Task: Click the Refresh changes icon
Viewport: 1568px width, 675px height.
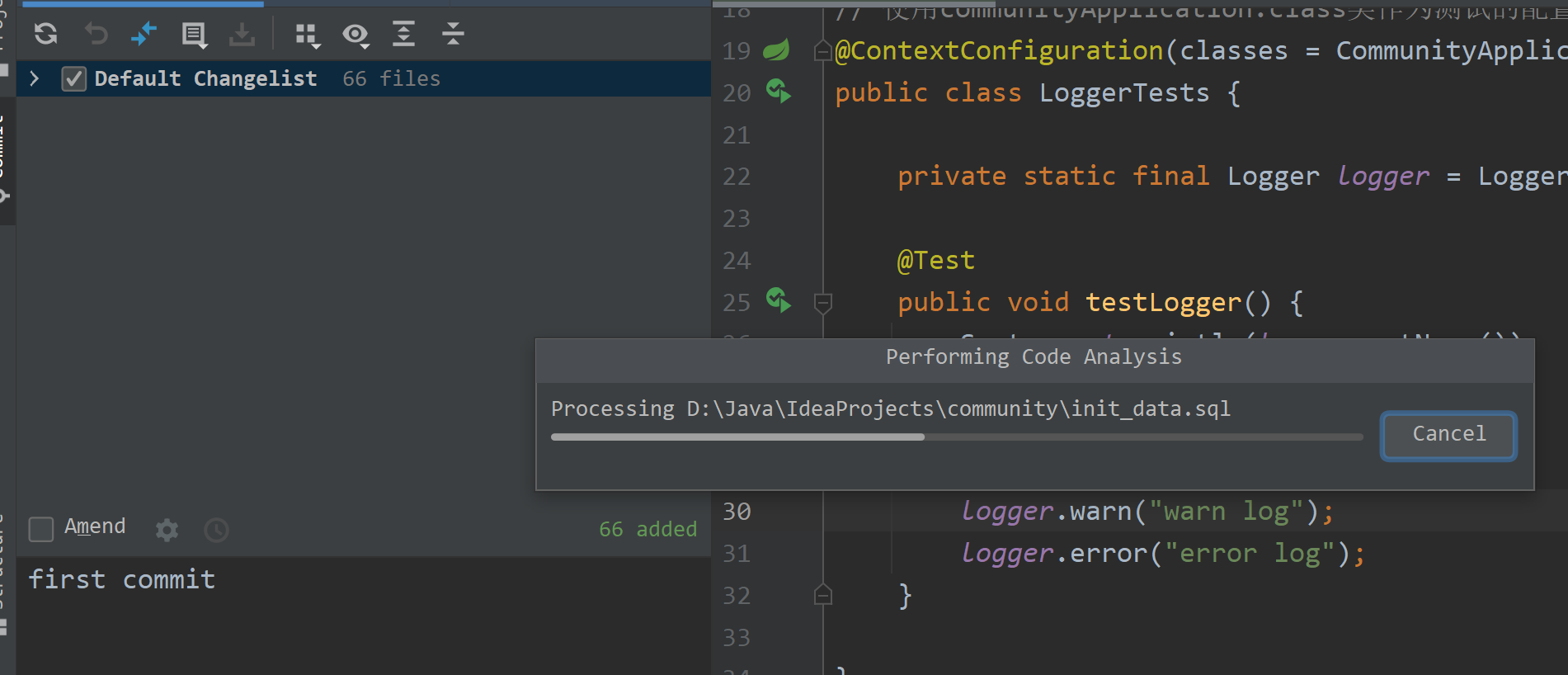Action: pyautogui.click(x=46, y=34)
